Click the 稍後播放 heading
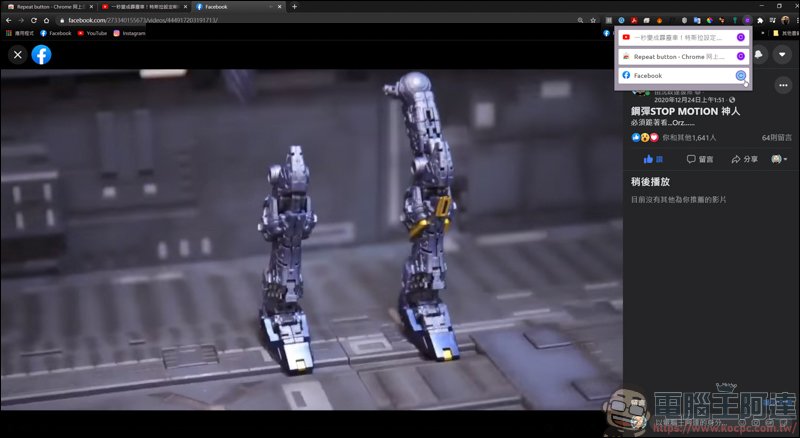 pyautogui.click(x=650, y=182)
